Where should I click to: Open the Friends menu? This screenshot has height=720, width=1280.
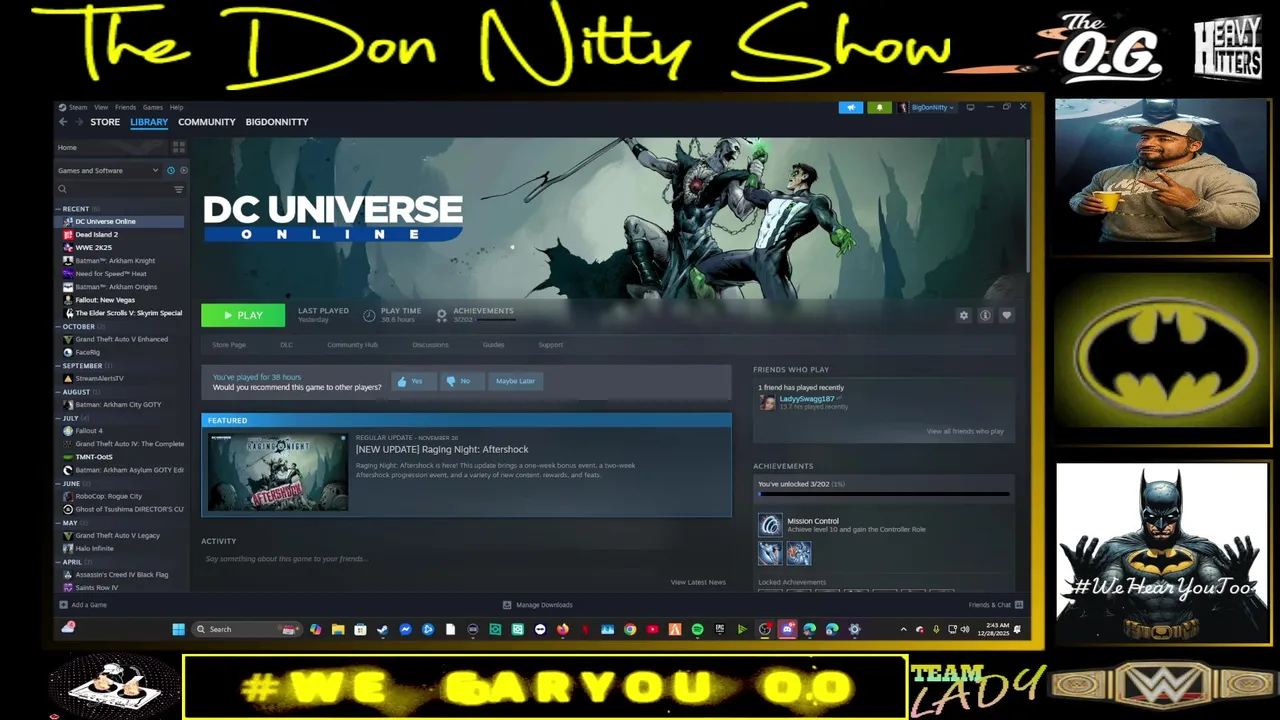125,107
